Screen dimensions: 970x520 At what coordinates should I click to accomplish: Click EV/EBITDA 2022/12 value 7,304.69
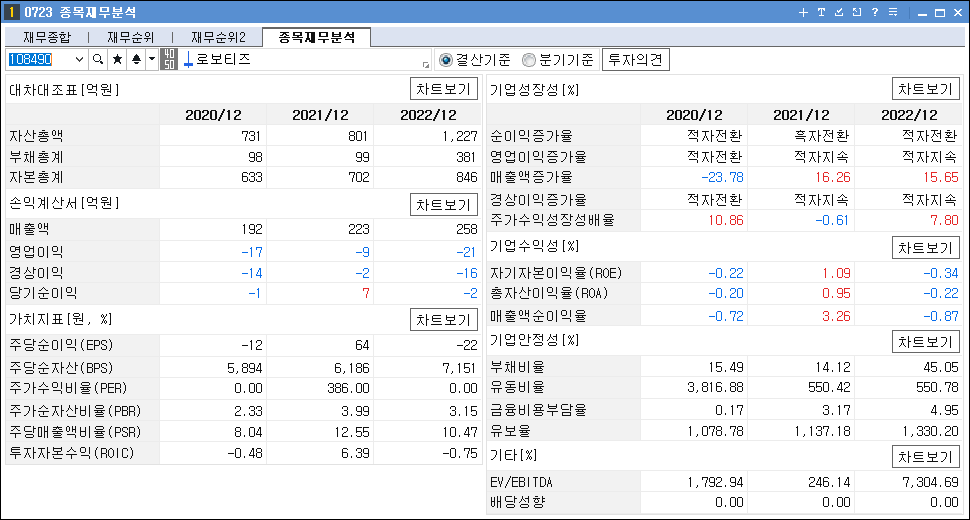(930, 482)
